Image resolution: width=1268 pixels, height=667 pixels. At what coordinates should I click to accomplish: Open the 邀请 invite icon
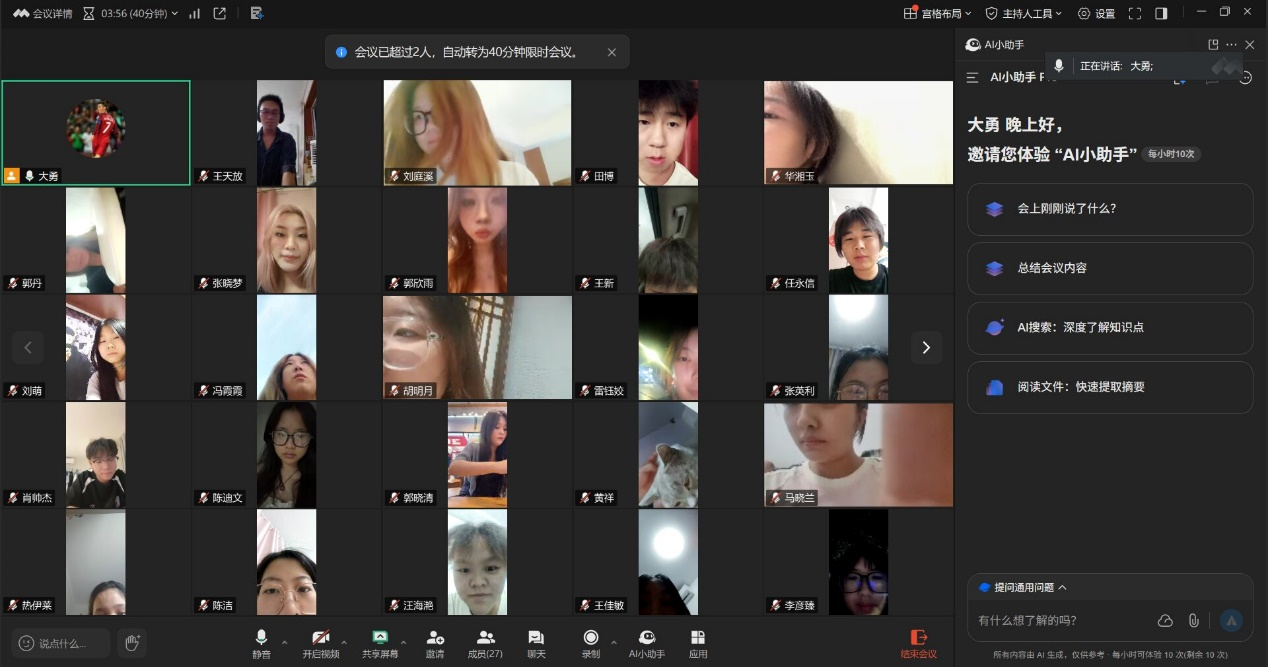pos(435,642)
